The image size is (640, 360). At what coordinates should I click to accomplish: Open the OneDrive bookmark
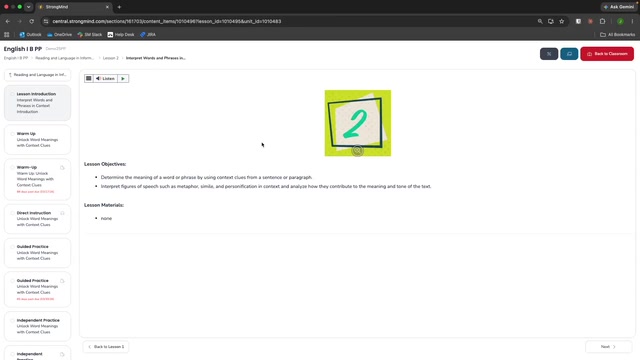(x=59, y=35)
